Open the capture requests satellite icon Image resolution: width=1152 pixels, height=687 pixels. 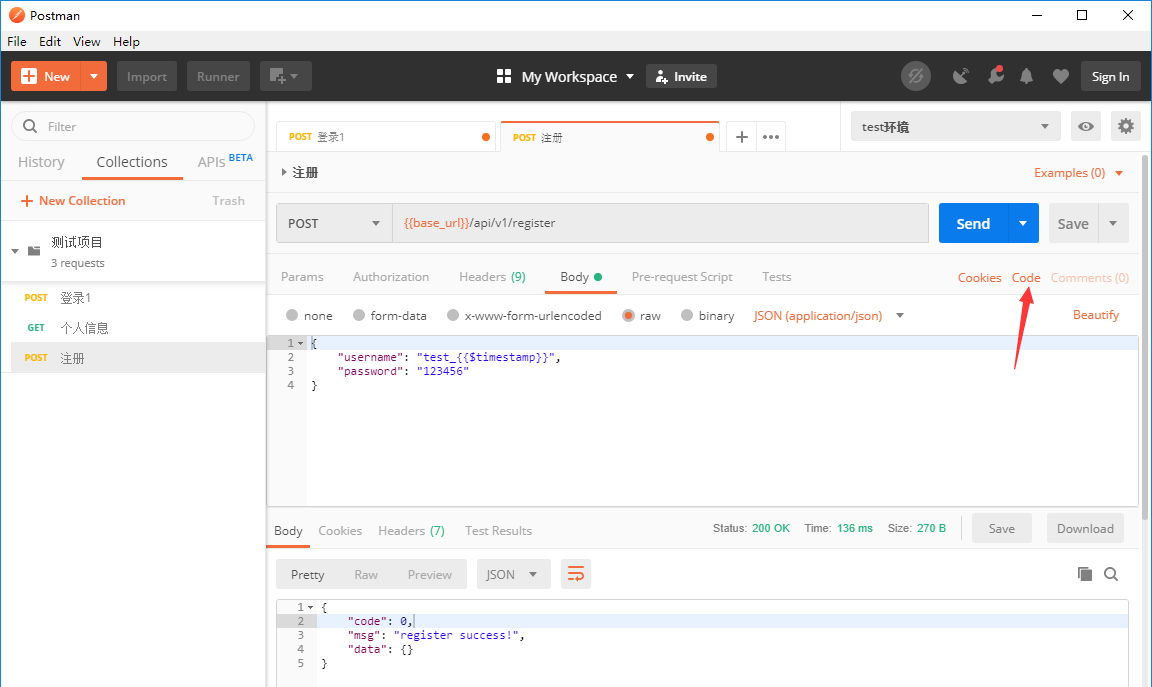(x=960, y=76)
